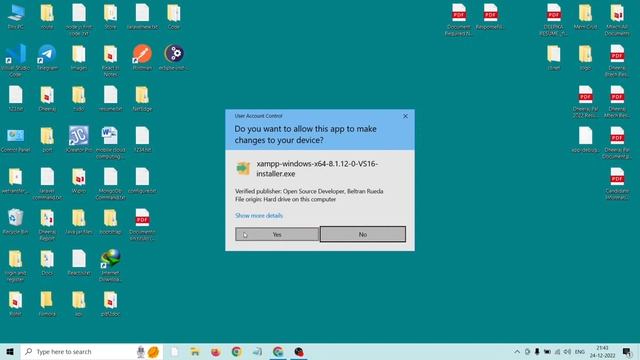This screenshot has width=640, height=360.
Task: Select the logo folder on desktop
Action: point(585,58)
